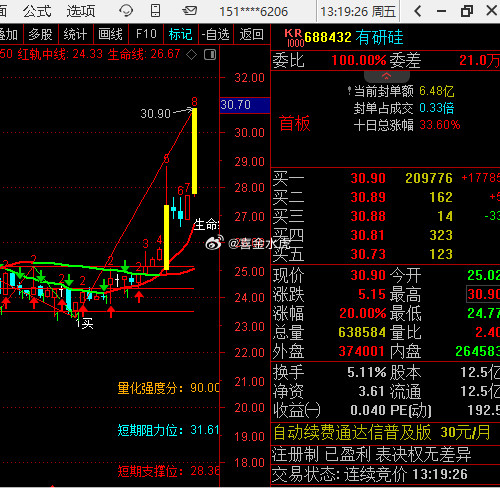Click the 30.70 blue price axis marker
The width and height of the screenshot is (500, 488).
(x=245, y=105)
